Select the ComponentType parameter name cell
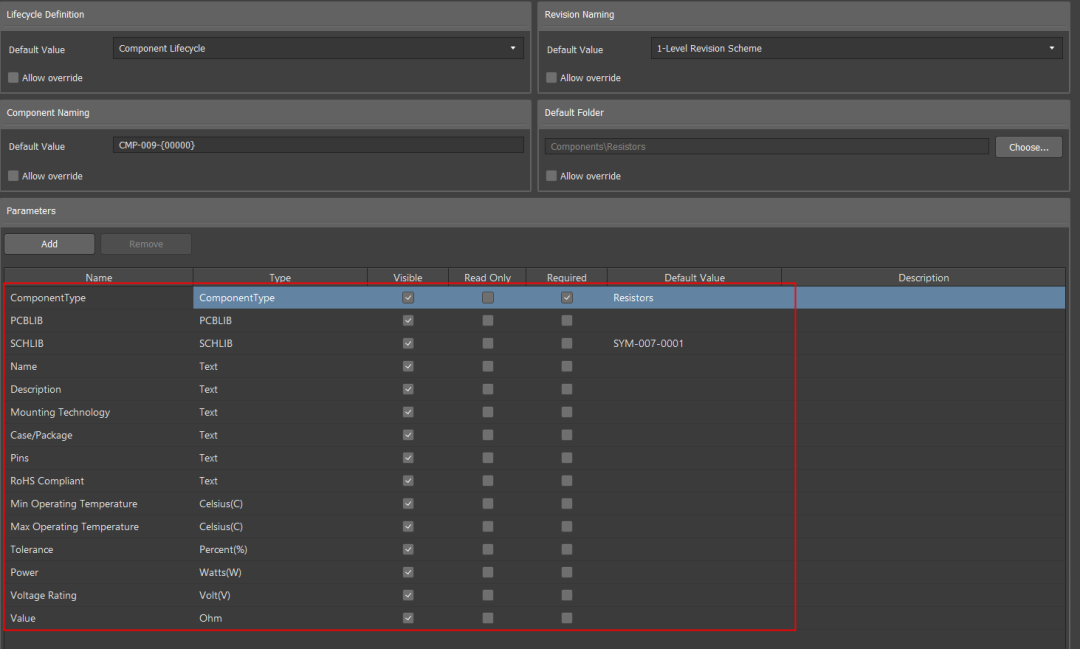Image resolution: width=1080 pixels, height=649 pixels. [98, 298]
